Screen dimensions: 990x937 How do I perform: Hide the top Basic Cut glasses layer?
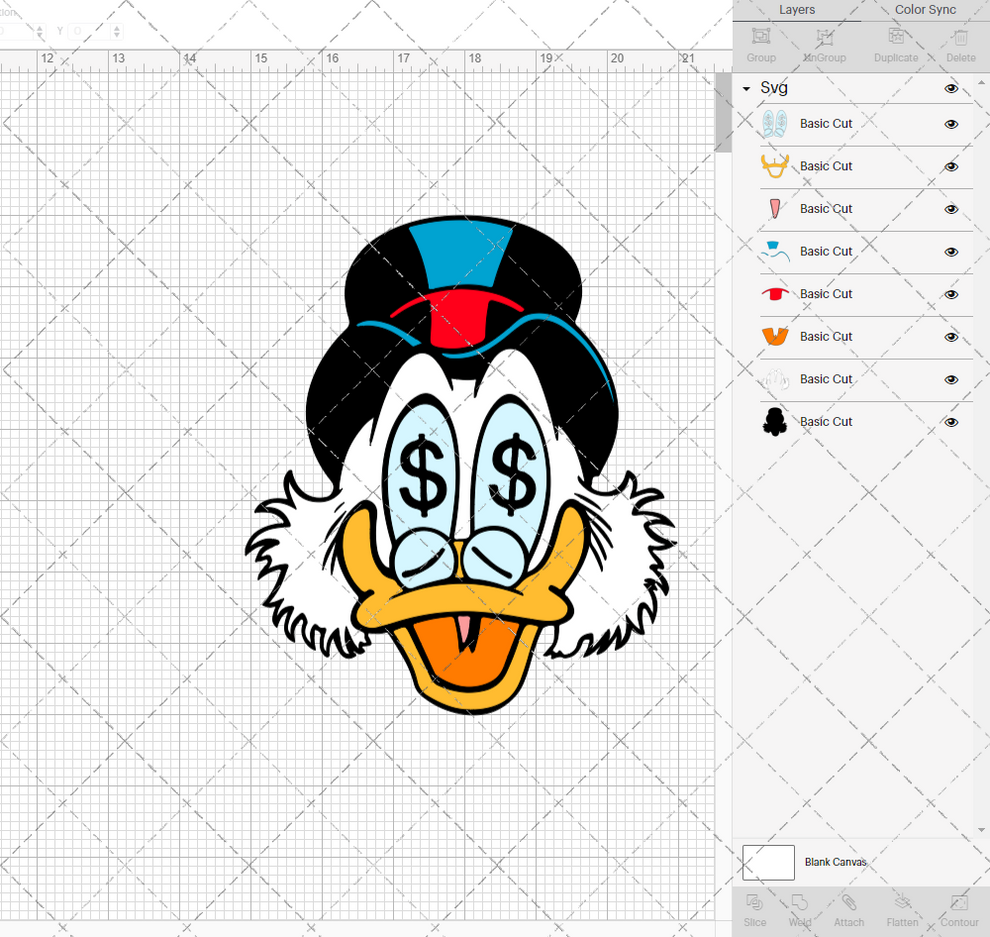coord(951,124)
